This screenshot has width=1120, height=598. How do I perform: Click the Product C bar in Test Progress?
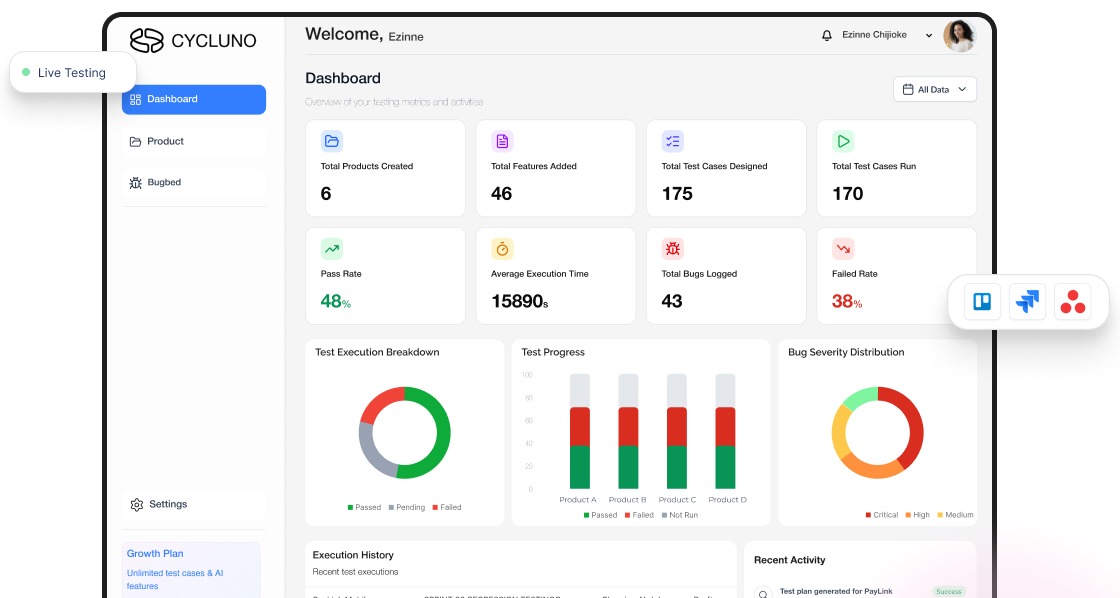coord(677,432)
